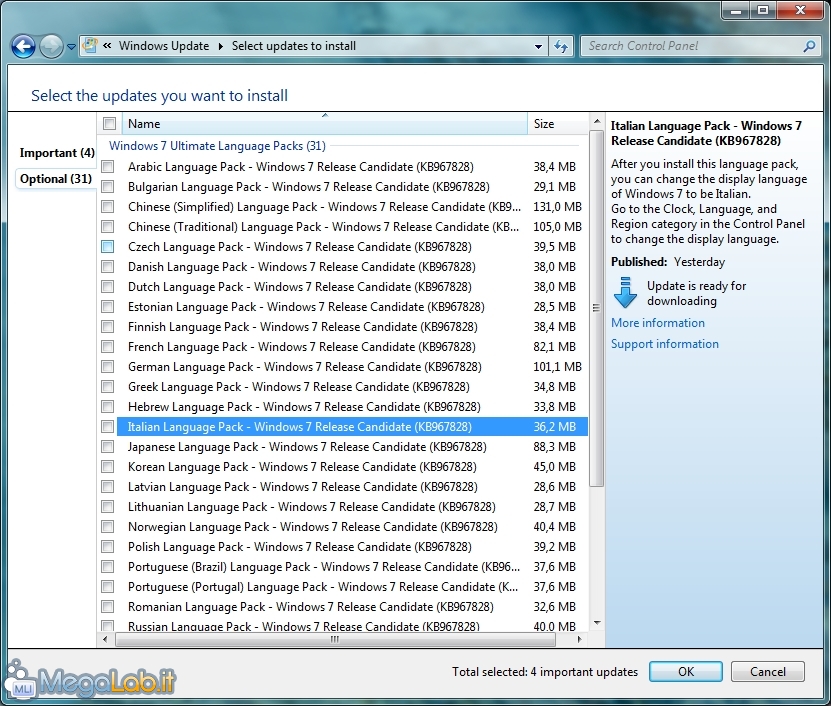Click the blue download arrow icon
This screenshot has height=706, width=831.
626,293
